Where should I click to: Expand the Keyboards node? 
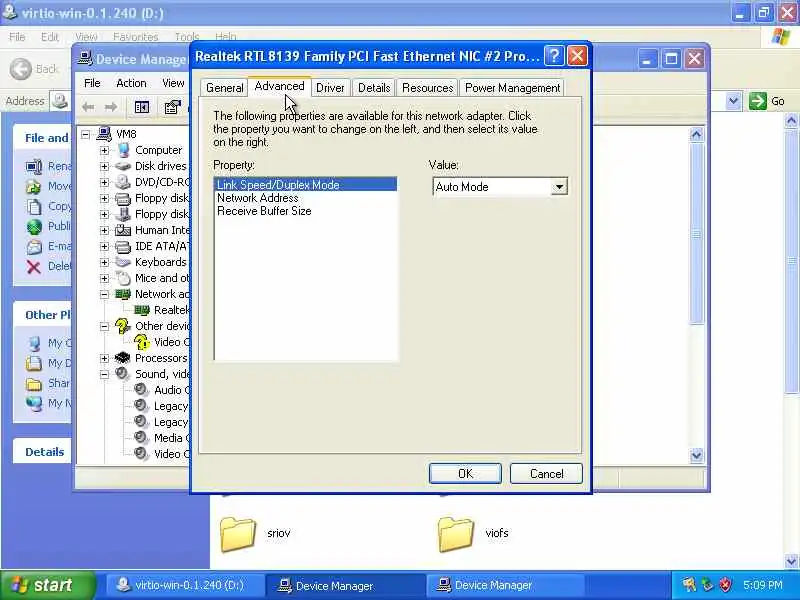point(105,262)
